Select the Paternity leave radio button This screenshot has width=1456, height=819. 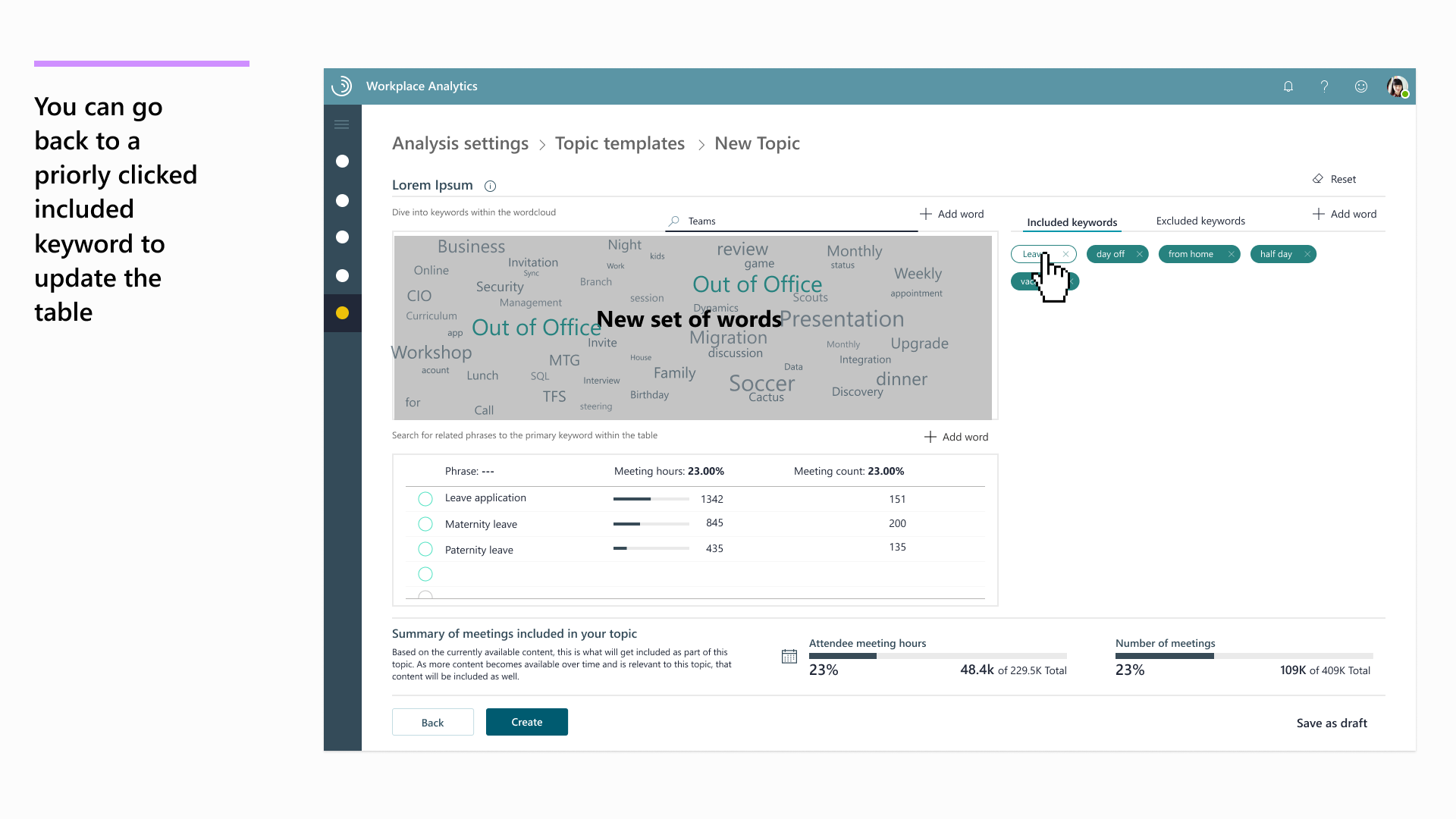tap(425, 549)
